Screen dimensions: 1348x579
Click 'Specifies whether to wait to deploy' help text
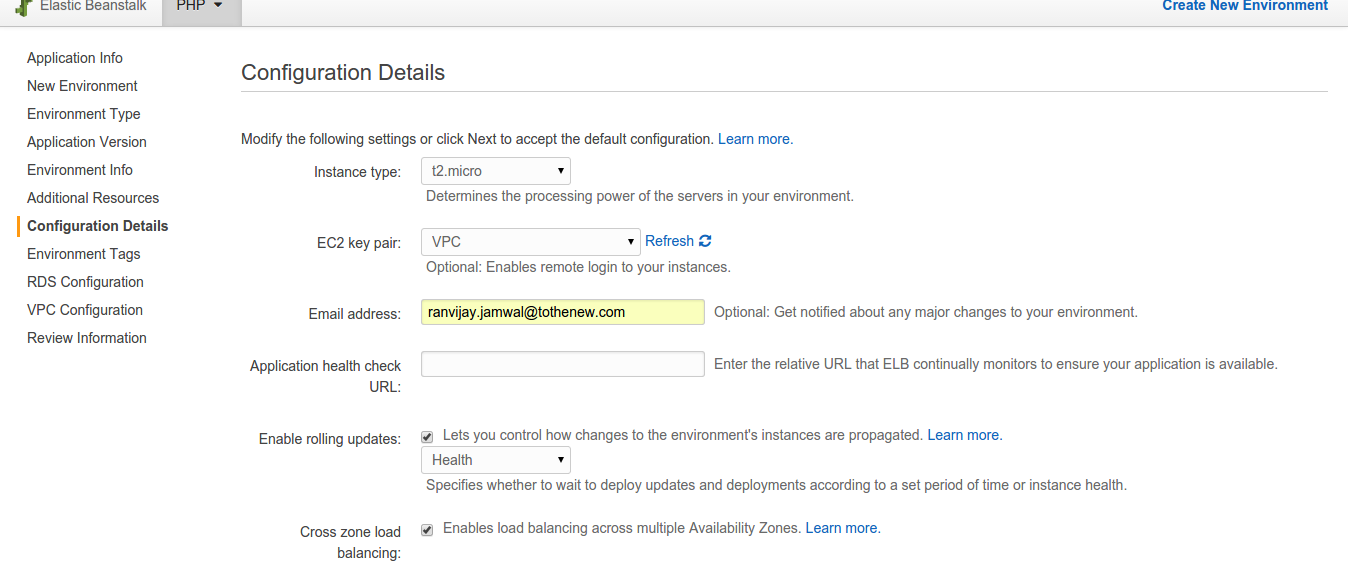tap(776, 485)
